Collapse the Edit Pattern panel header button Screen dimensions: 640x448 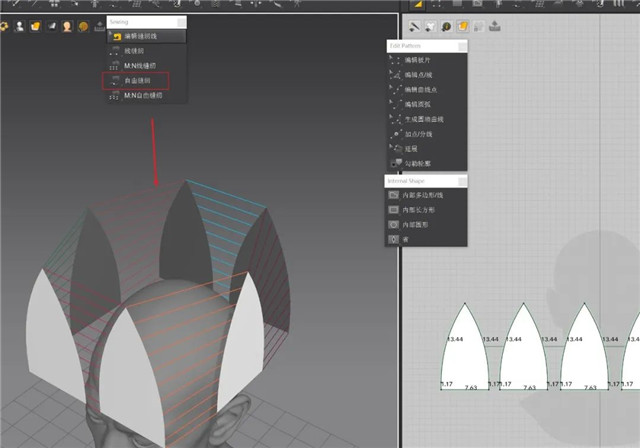click(461, 46)
